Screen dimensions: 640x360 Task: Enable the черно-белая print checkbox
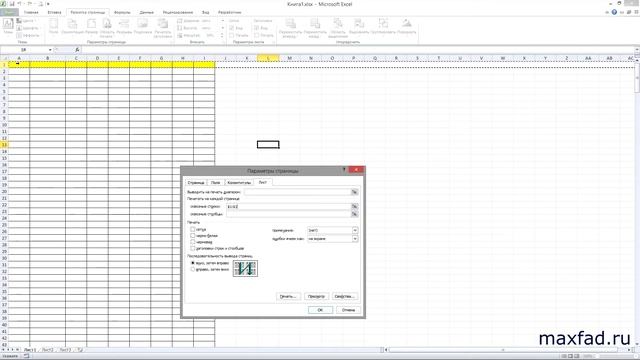[193, 236]
